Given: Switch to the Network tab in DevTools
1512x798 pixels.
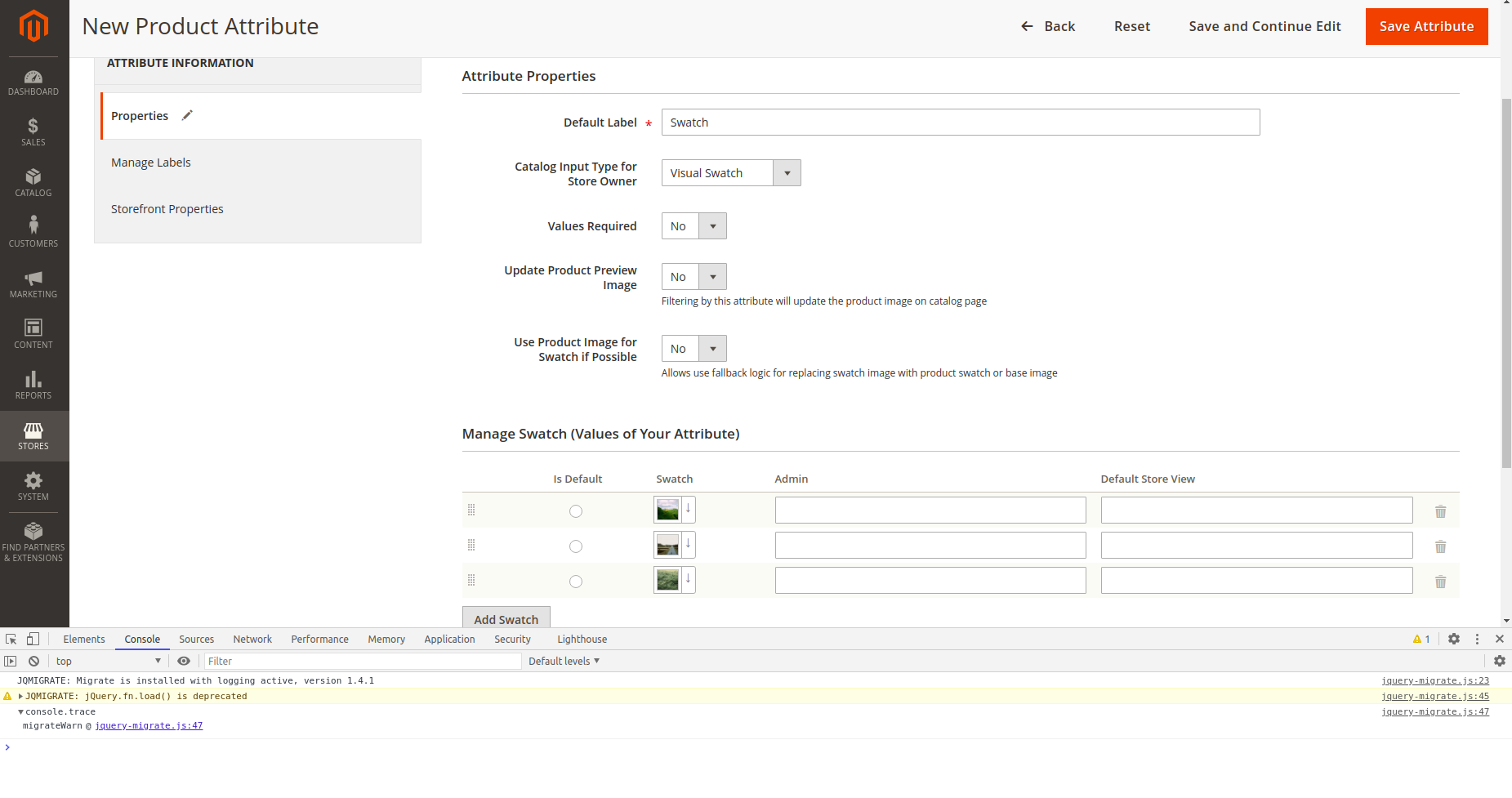Looking at the screenshot, I should (x=252, y=639).
